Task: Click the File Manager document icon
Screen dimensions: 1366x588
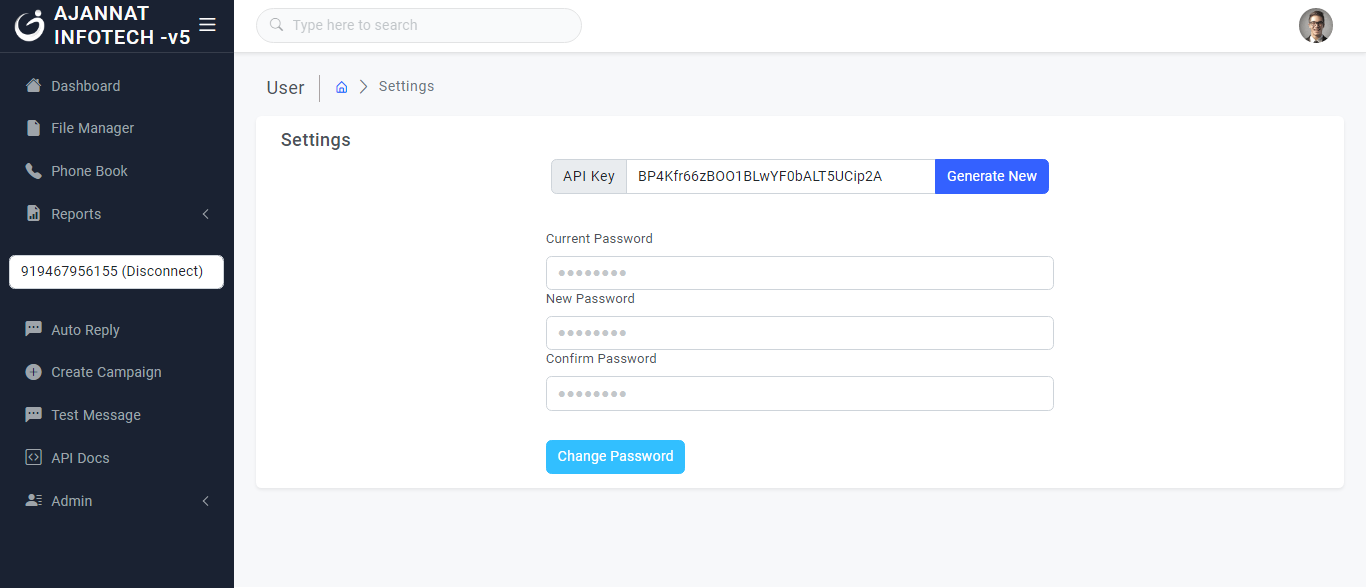Action: click(33, 128)
